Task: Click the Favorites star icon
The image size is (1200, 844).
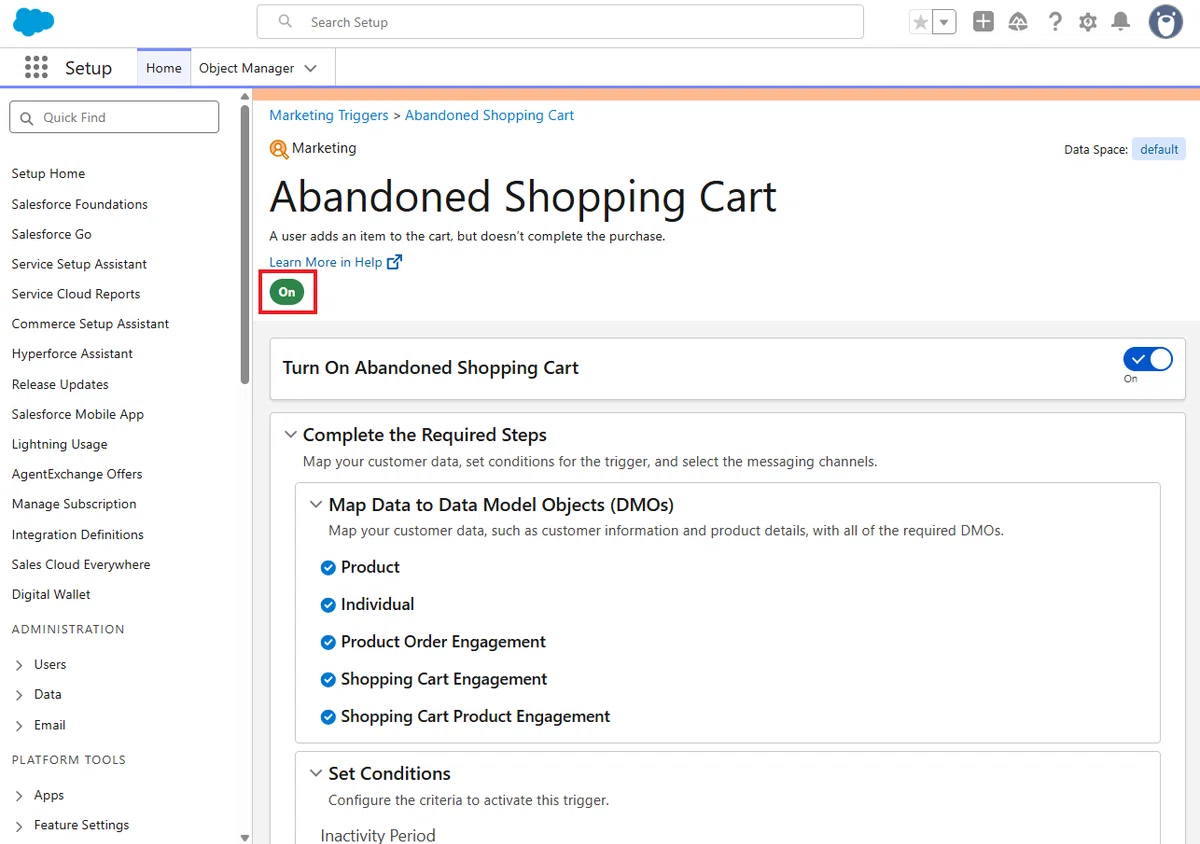Action: [920, 22]
